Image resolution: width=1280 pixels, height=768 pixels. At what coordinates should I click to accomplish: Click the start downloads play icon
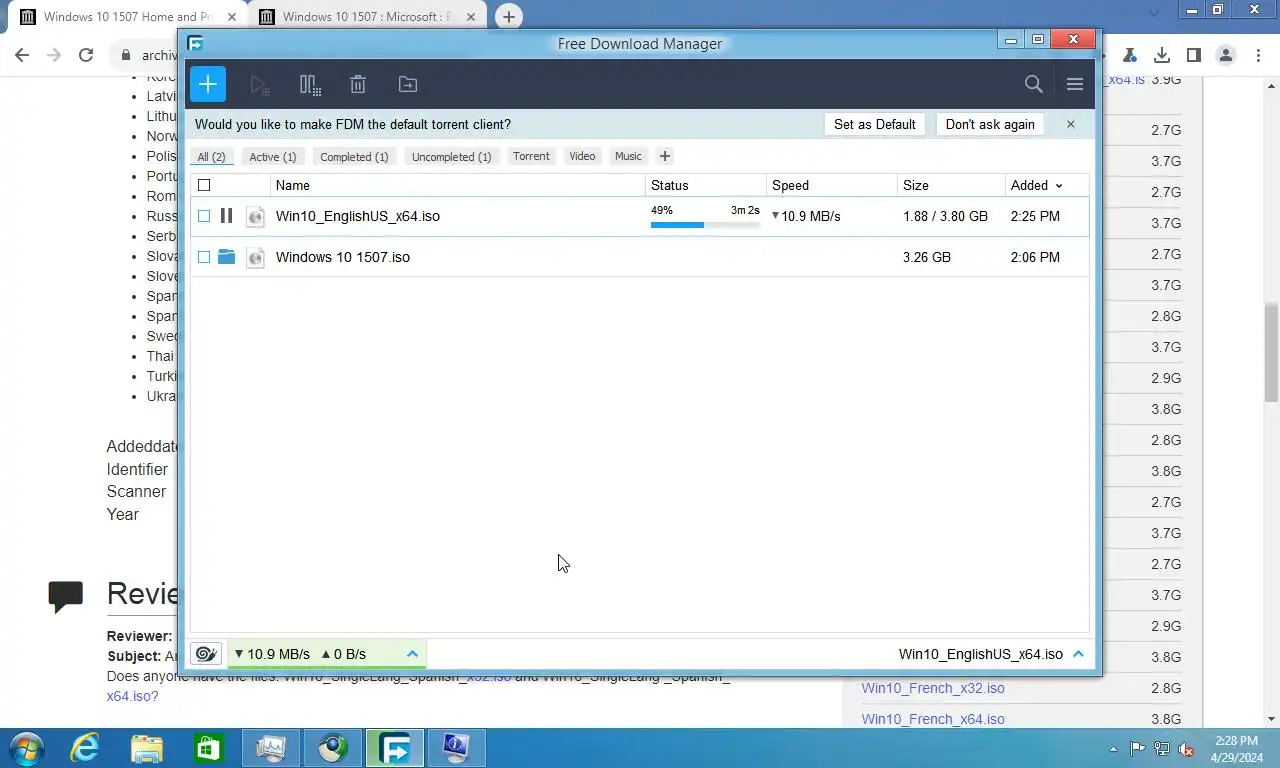point(260,85)
